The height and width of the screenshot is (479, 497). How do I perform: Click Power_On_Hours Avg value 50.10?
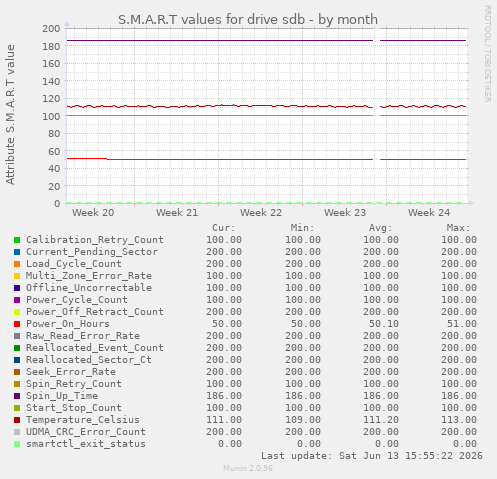click(x=384, y=324)
